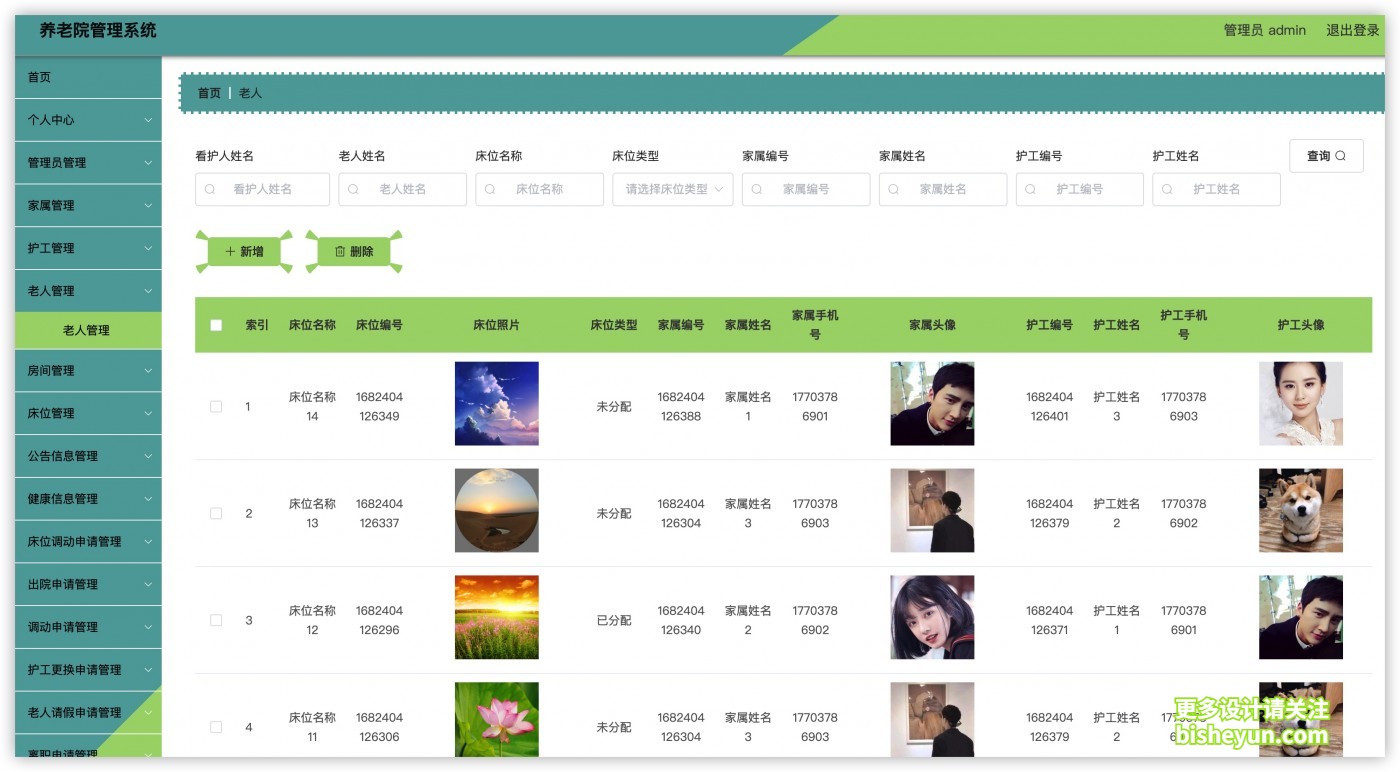Click search icon in 护工姓名 field
The height and width of the screenshot is (772, 1400).
pos(1168,189)
